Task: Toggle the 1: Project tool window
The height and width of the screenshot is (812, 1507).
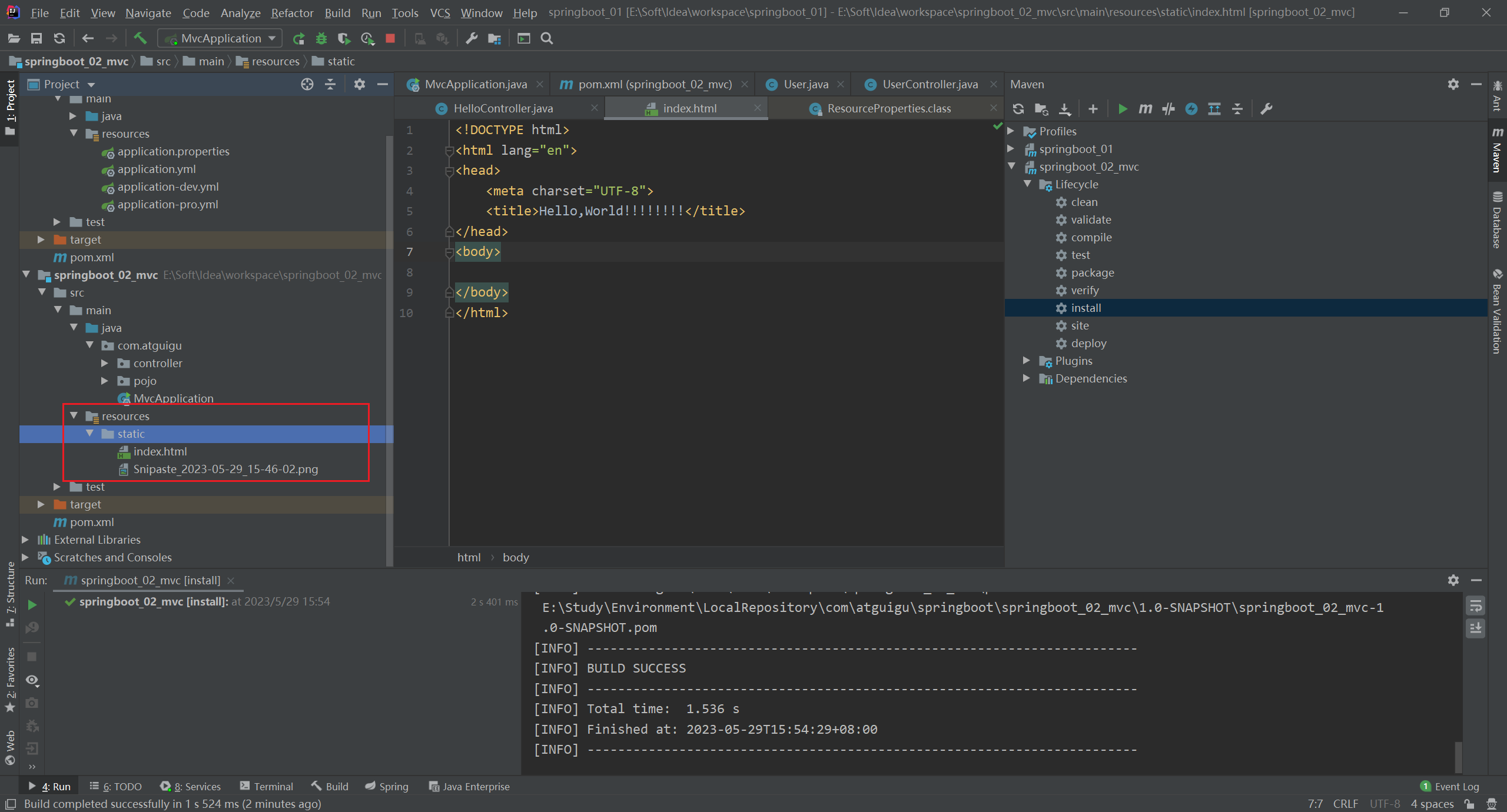Action: click(x=10, y=107)
